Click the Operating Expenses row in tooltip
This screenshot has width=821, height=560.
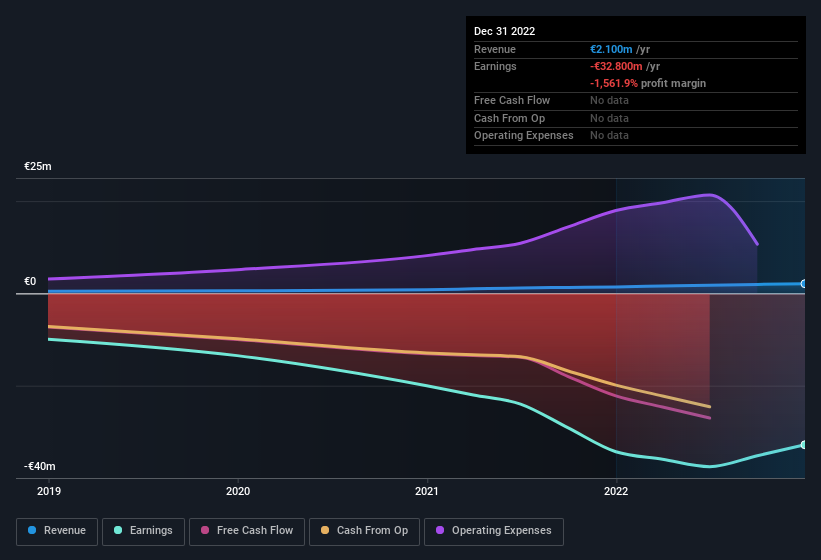tap(636, 136)
